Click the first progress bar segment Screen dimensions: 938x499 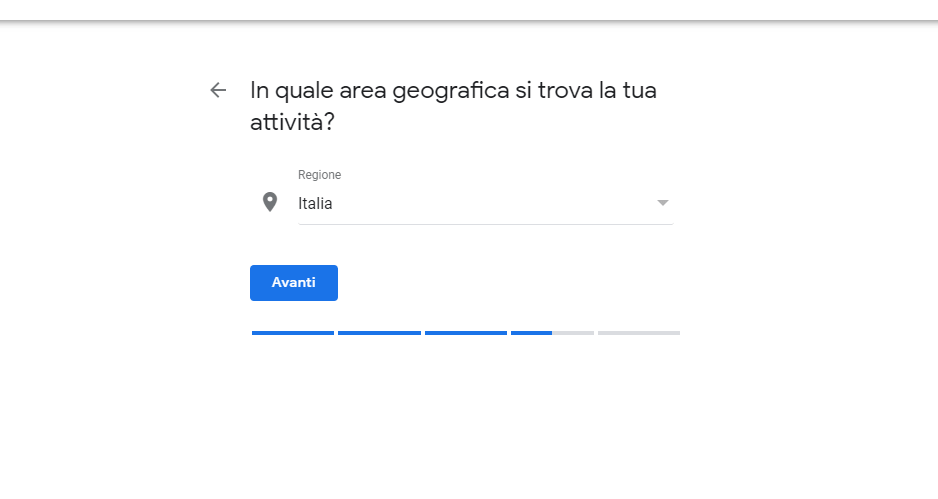coord(293,333)
